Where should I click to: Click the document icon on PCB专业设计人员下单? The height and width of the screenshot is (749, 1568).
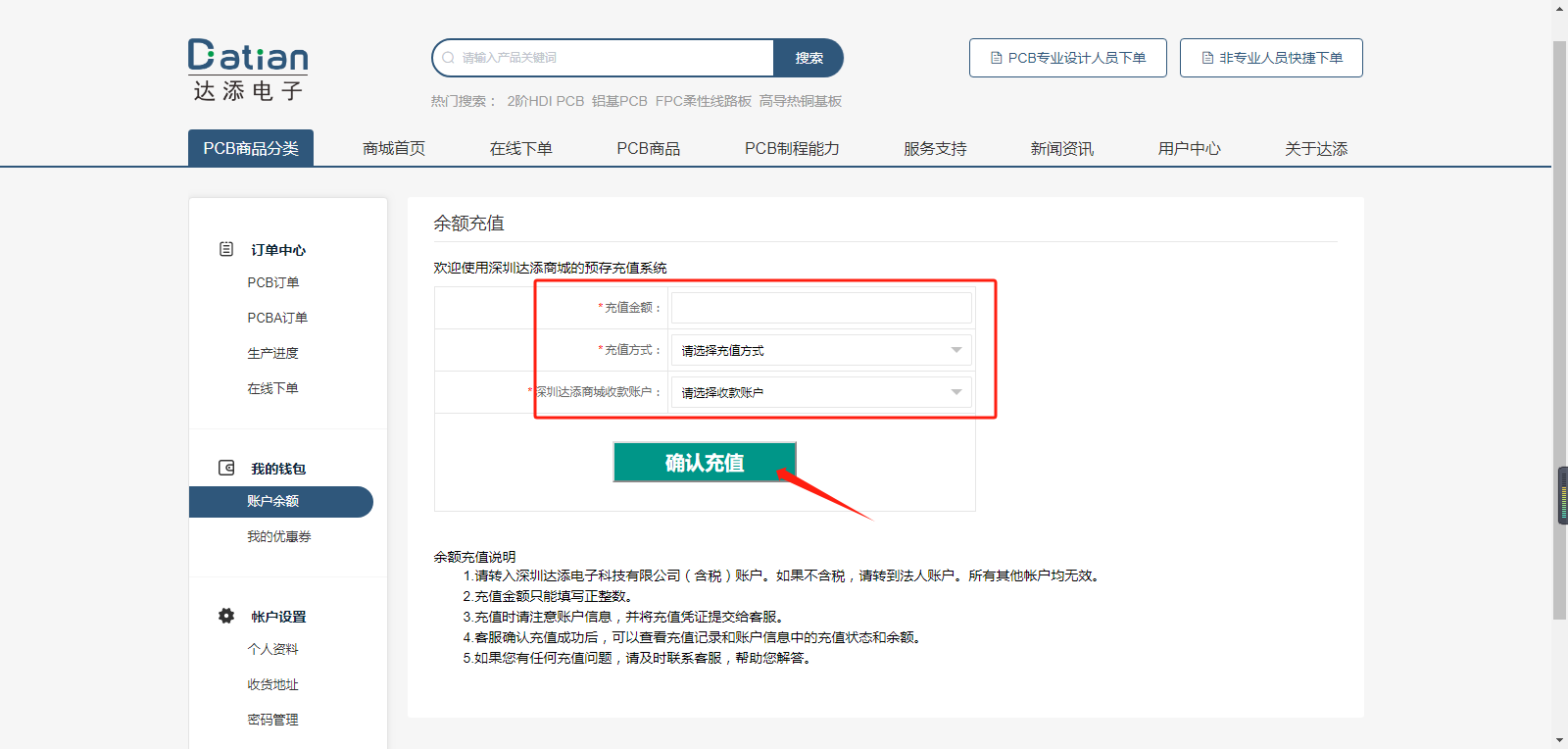tap(997, 58)
